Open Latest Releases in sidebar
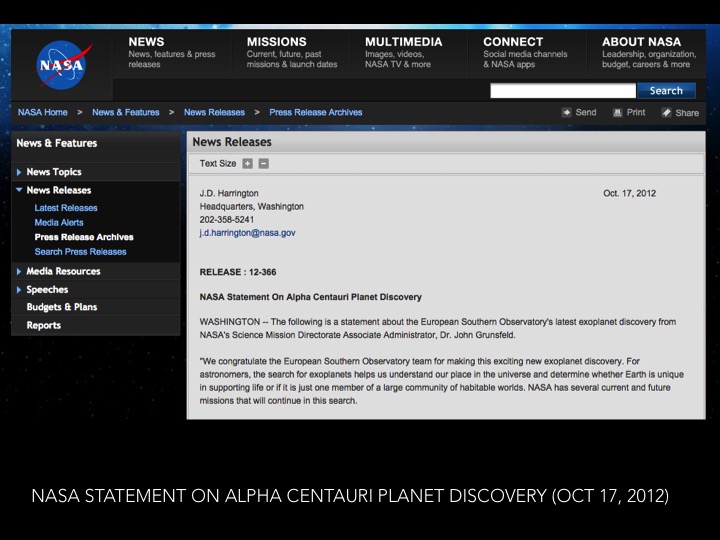The width and height of the screenshot is (720, 540). 66,208
